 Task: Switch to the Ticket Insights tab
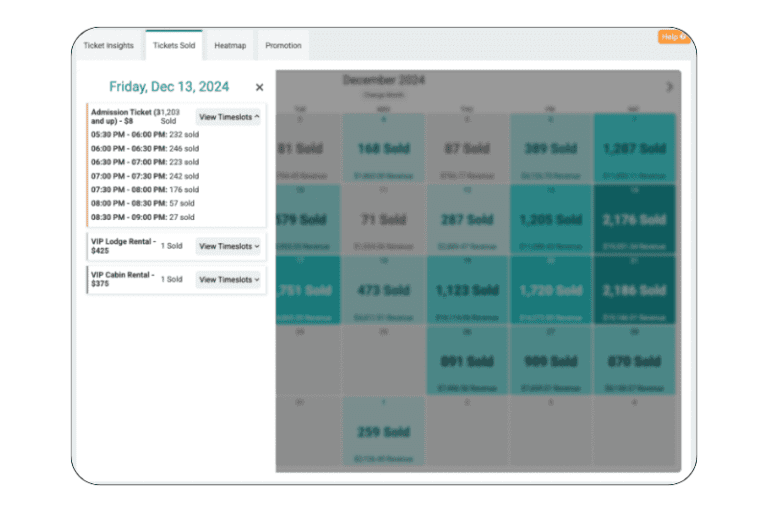coord(108,46)
